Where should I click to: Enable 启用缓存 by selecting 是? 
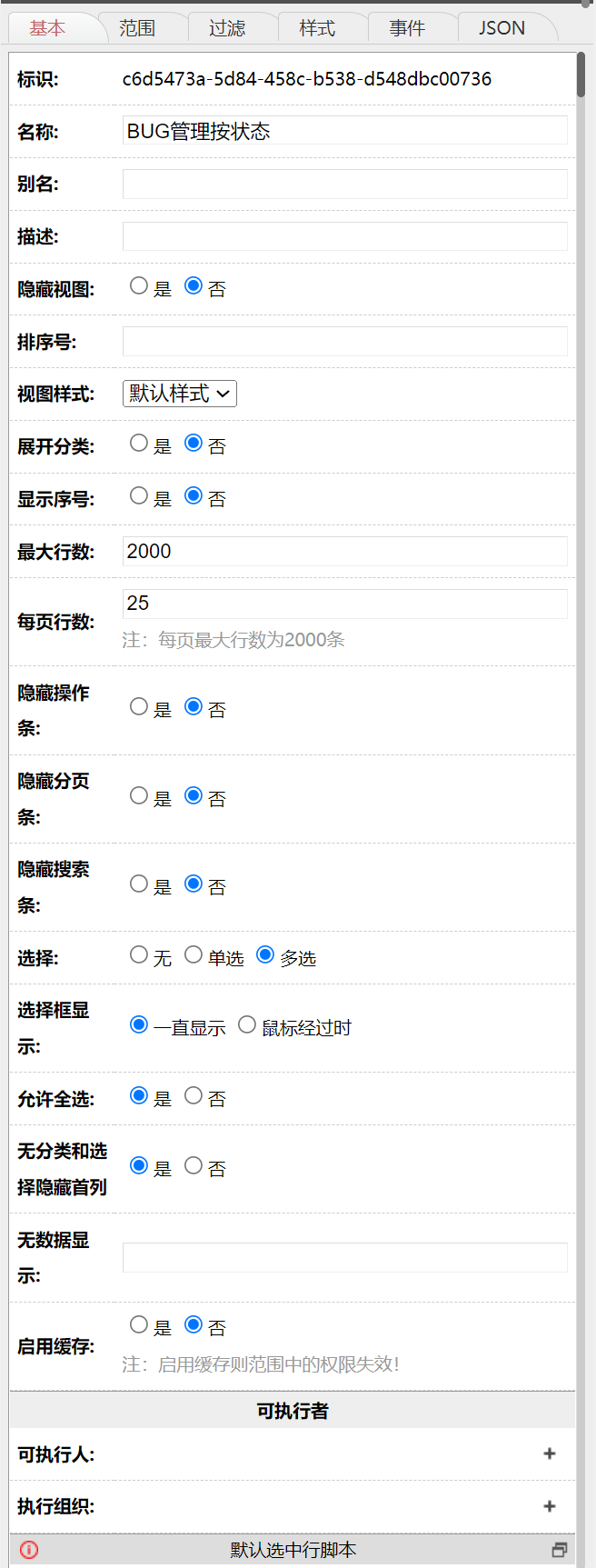pyautogui.click(x=139, y=1324)
